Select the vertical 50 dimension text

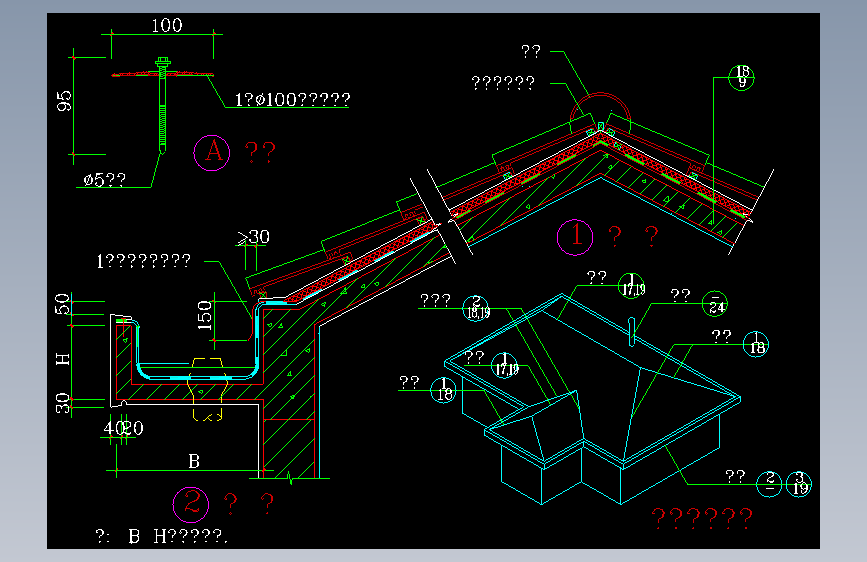pyautogui.click(x=62, y=304)
